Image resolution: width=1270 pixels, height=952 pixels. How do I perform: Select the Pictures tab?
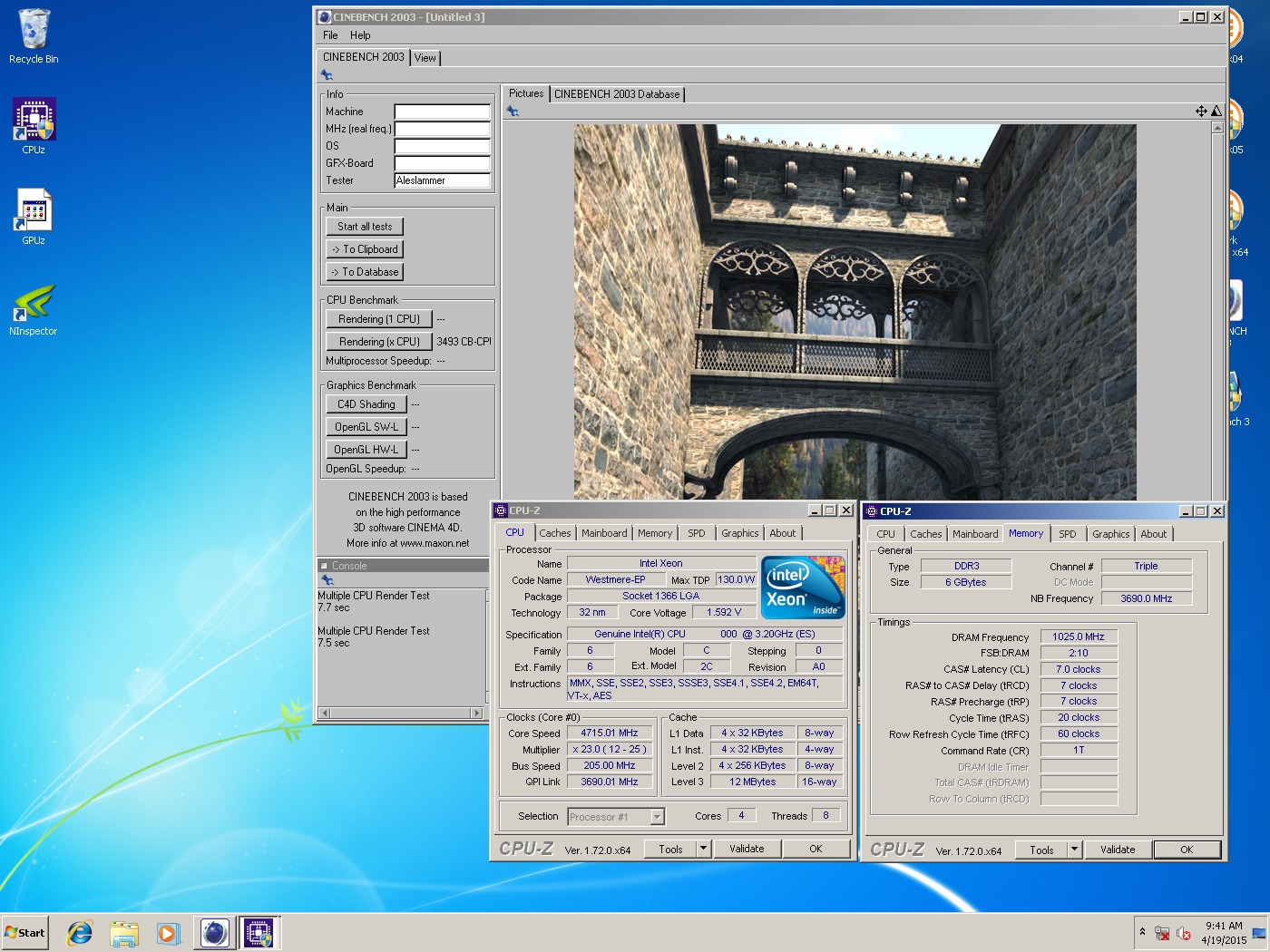click(x=526, y=93)
